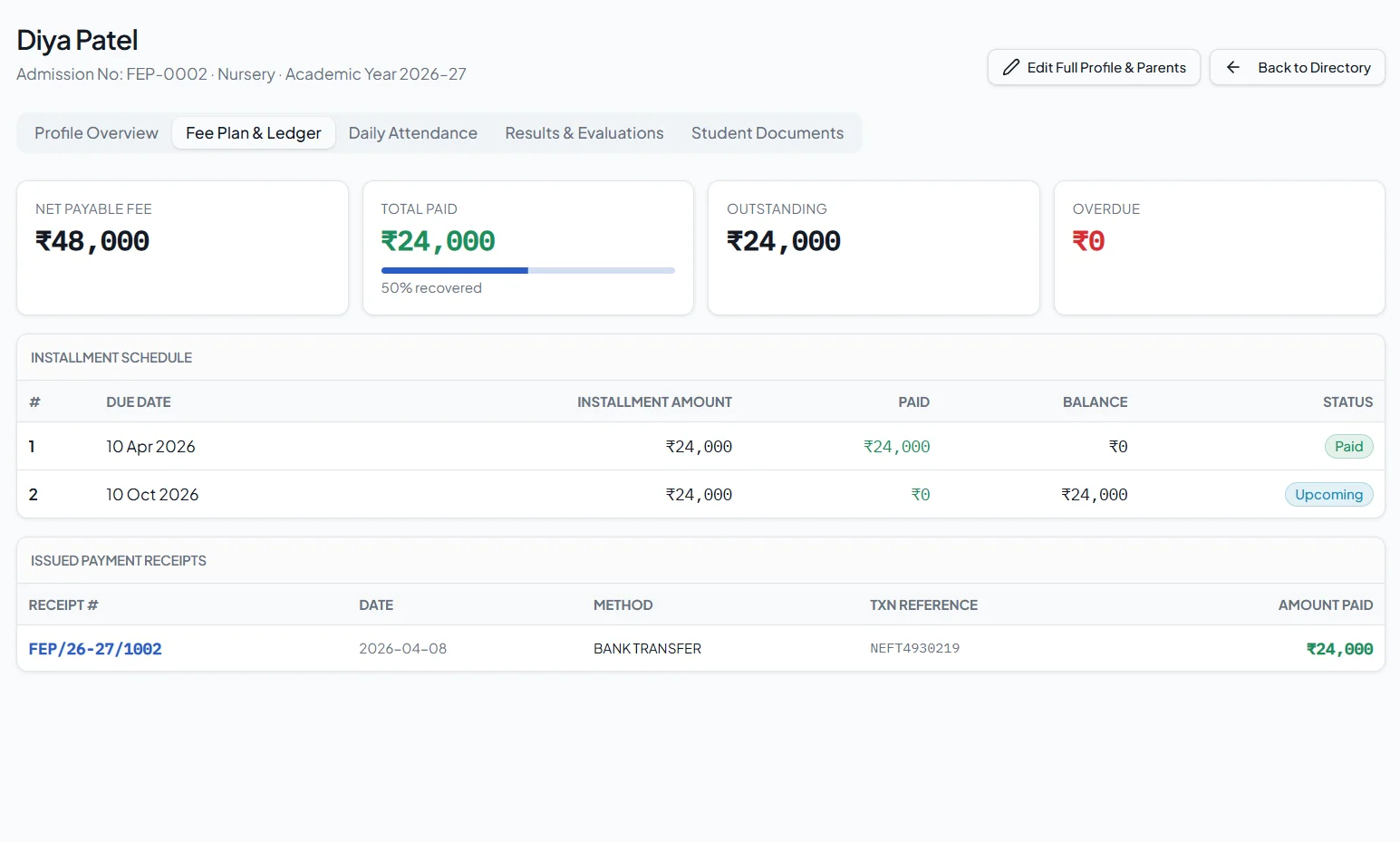Click the receipt date 2026-04-08
1400x842 pixels.
402,649
